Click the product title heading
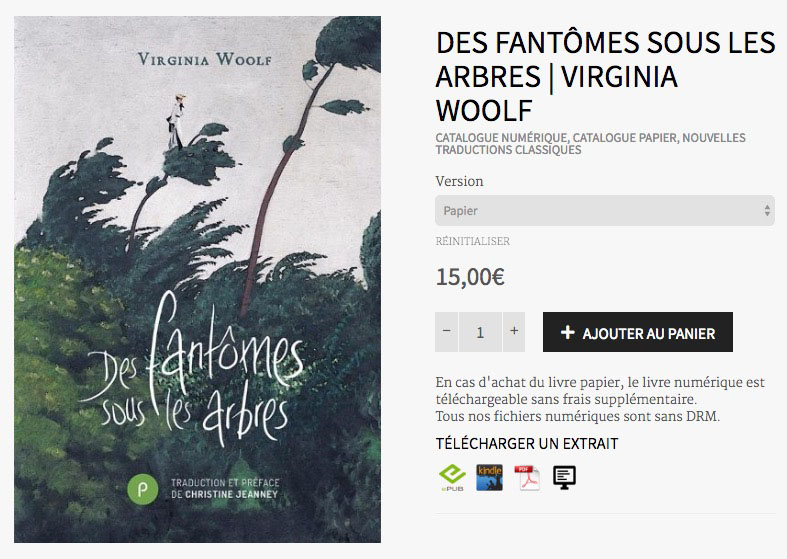This screenshot has height=559, width=787. click(x=605, y=76)
